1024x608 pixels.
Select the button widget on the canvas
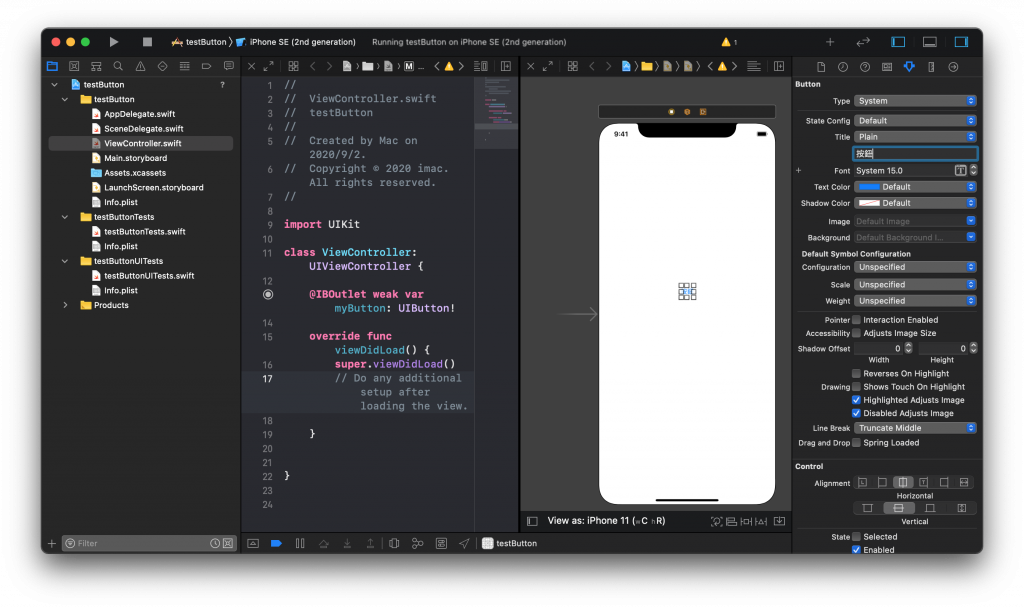pyautogui.click(x=687, y=291)
